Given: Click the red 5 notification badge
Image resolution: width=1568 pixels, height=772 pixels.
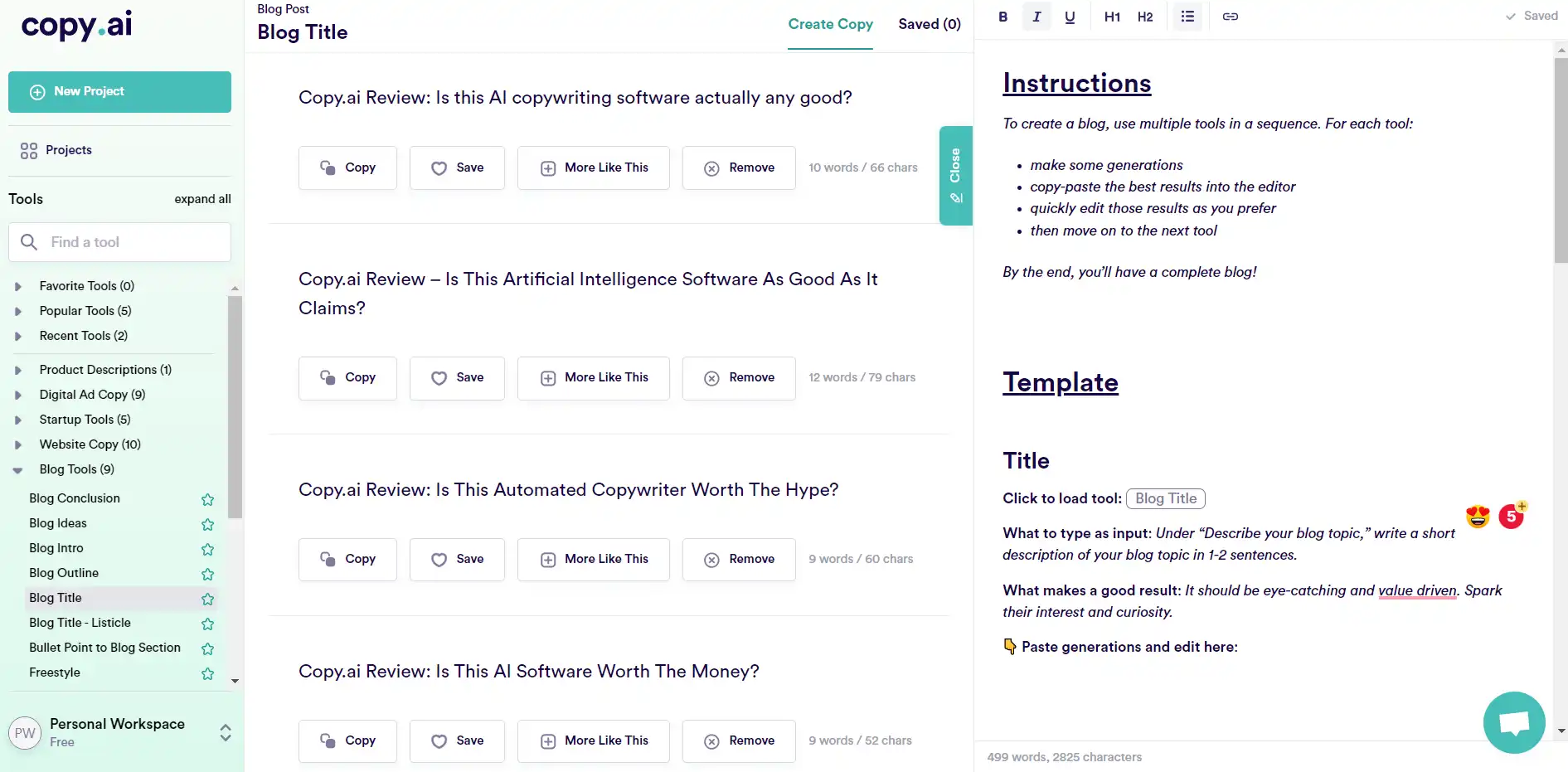Looking at the screenshot, I should (x=1512, y=516).
